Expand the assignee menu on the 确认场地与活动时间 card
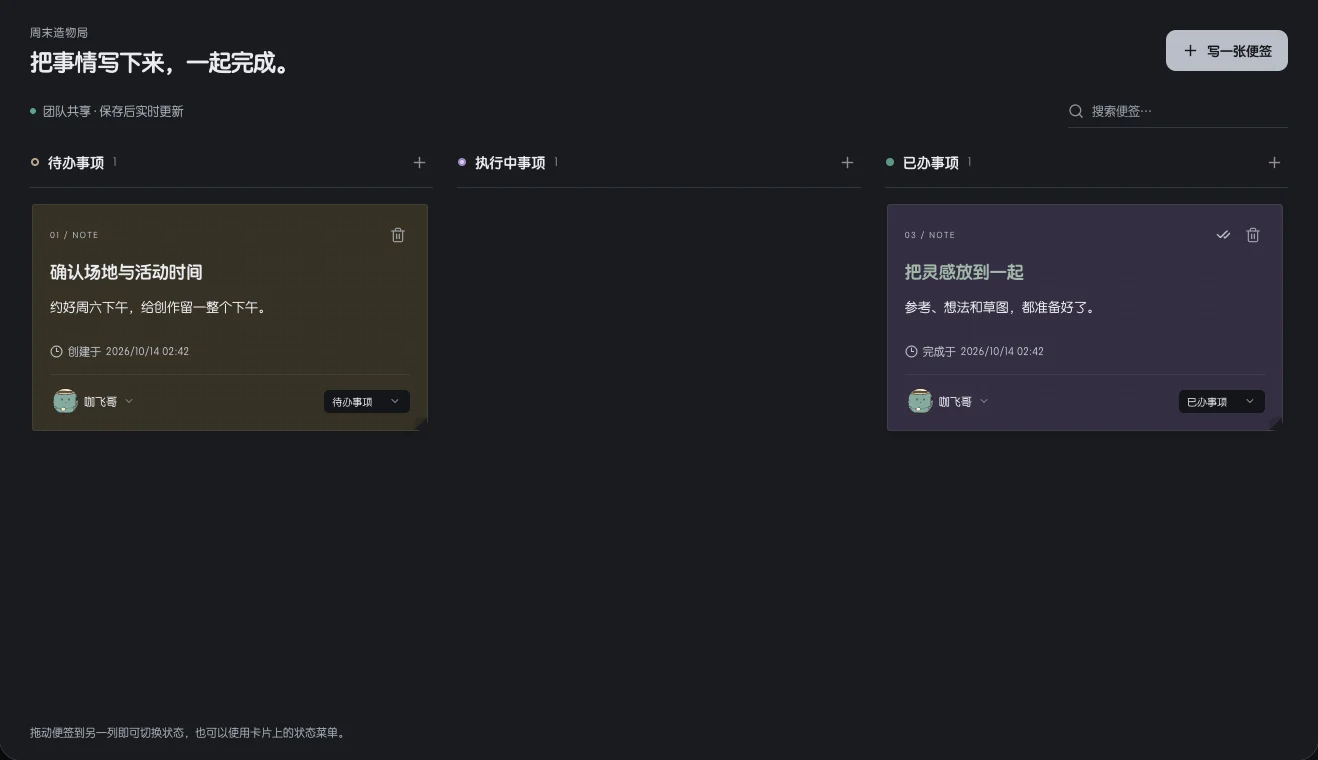The width and height of the screenshot is (1318, 760). click(129, 401)
